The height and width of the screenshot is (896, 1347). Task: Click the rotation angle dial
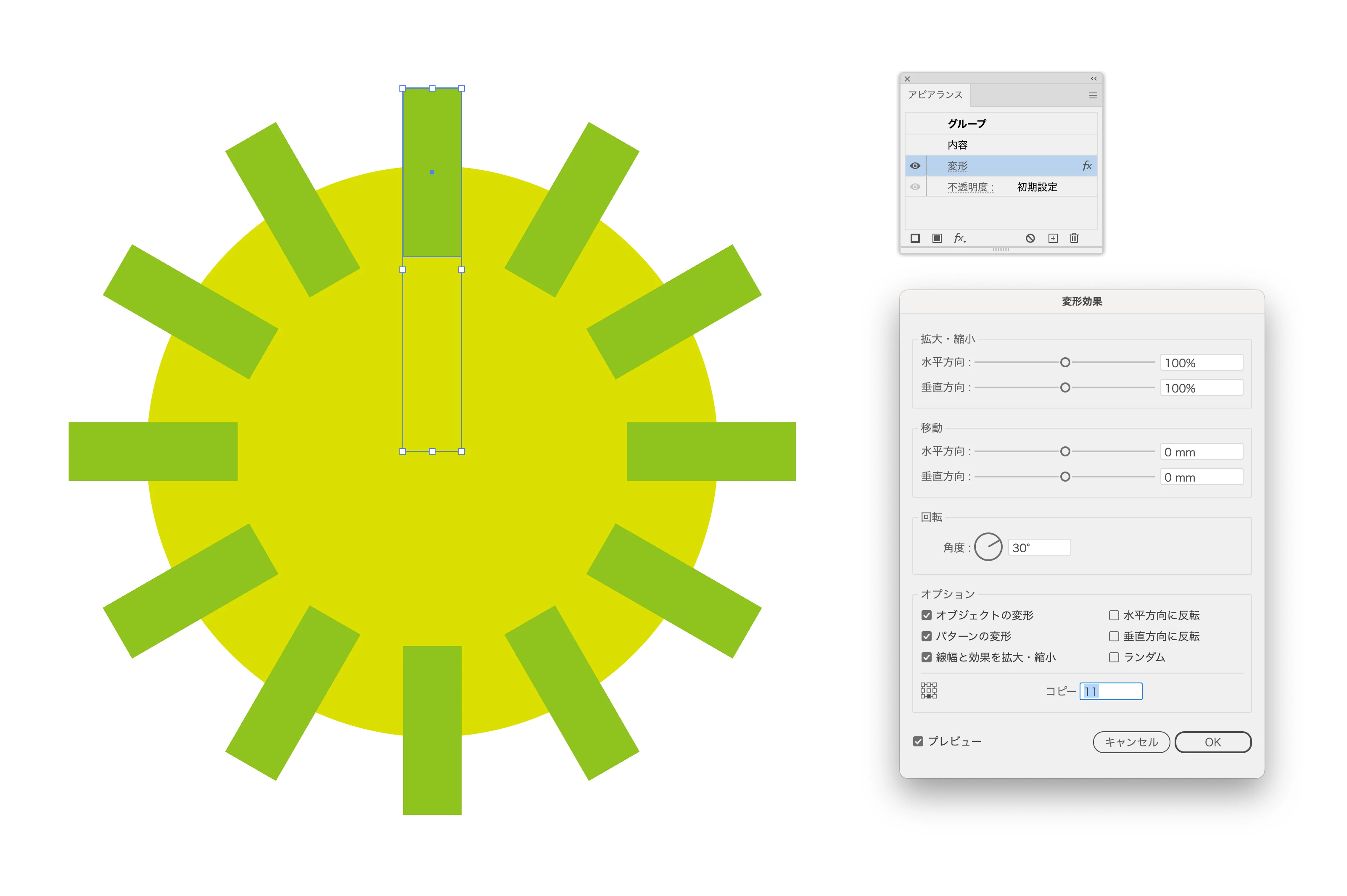click(988, 547)
